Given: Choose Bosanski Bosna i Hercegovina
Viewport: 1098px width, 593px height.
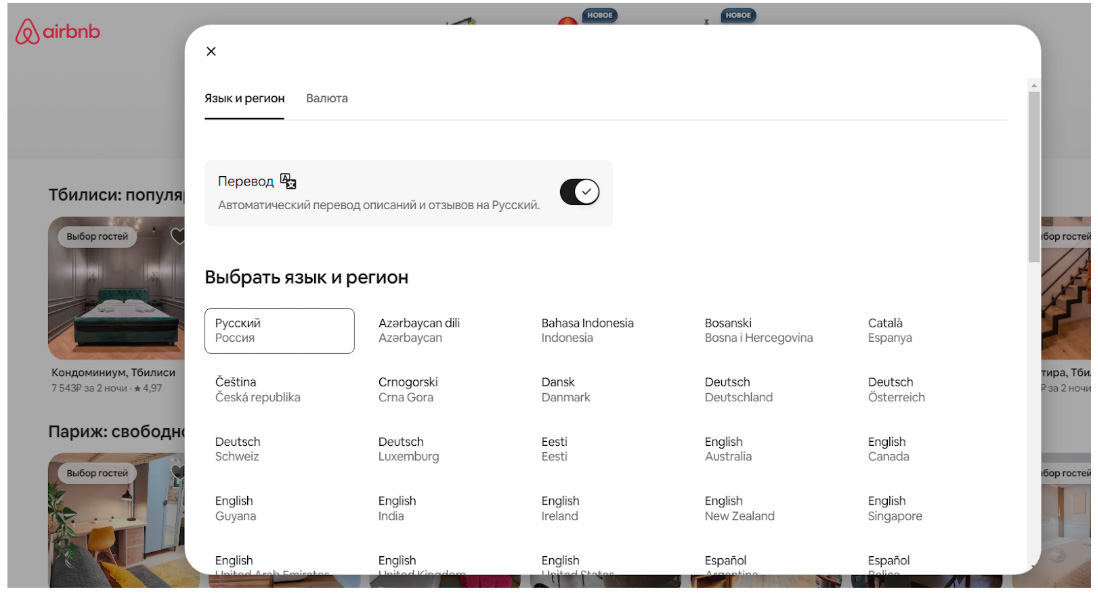Looking at the screenshot, I should pos(758,331).
